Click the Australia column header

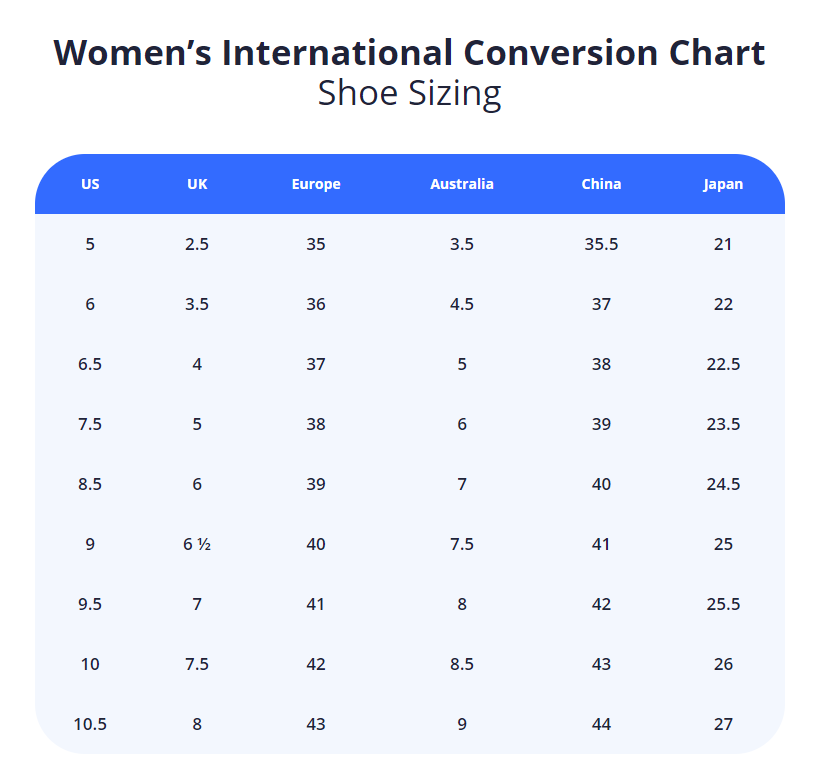tap(462, 184)
